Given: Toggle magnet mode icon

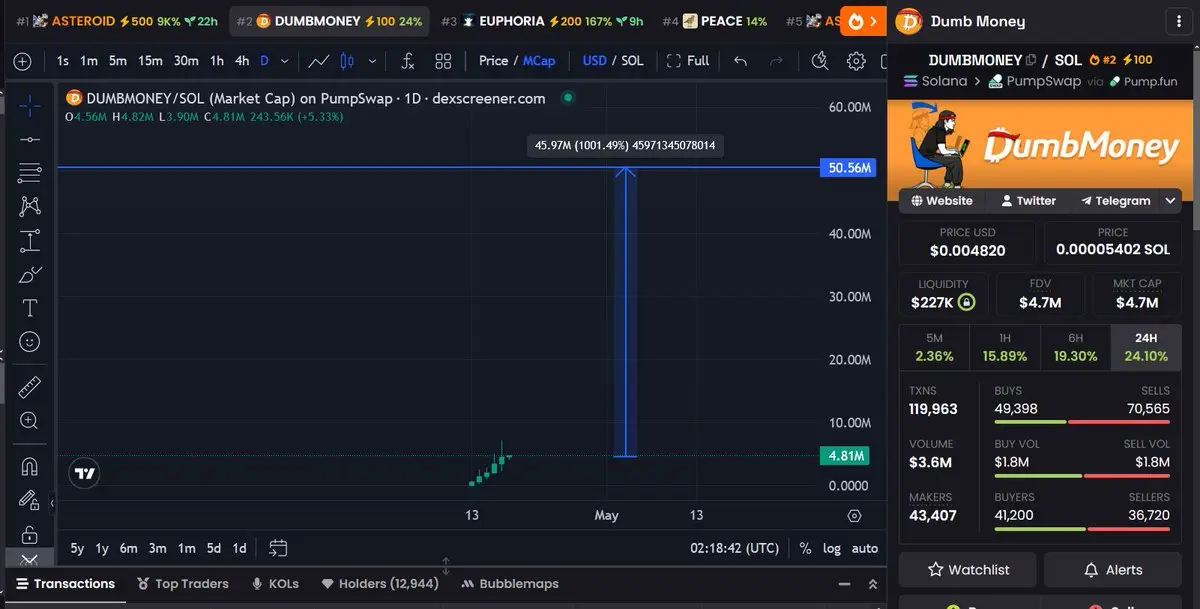Looking at the screenshot, I should coord(30,466).
